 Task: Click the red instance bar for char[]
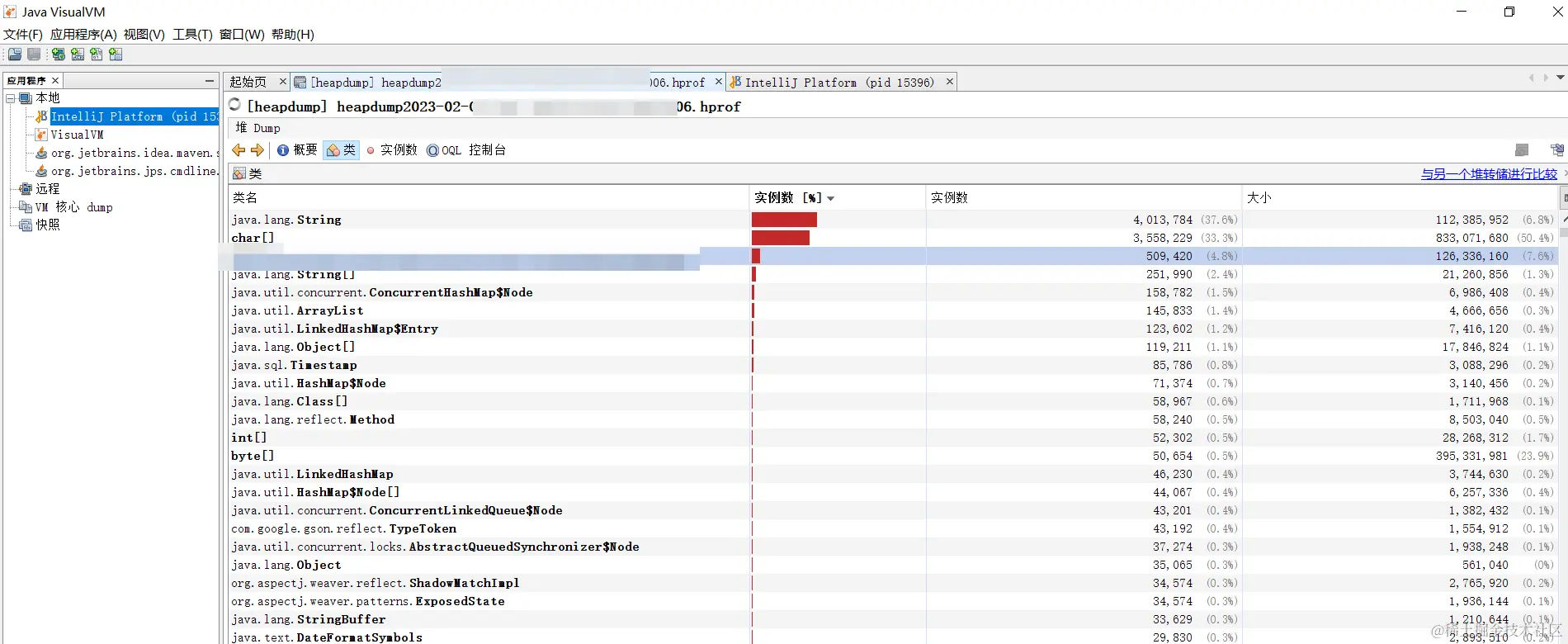tap(781, 238)
